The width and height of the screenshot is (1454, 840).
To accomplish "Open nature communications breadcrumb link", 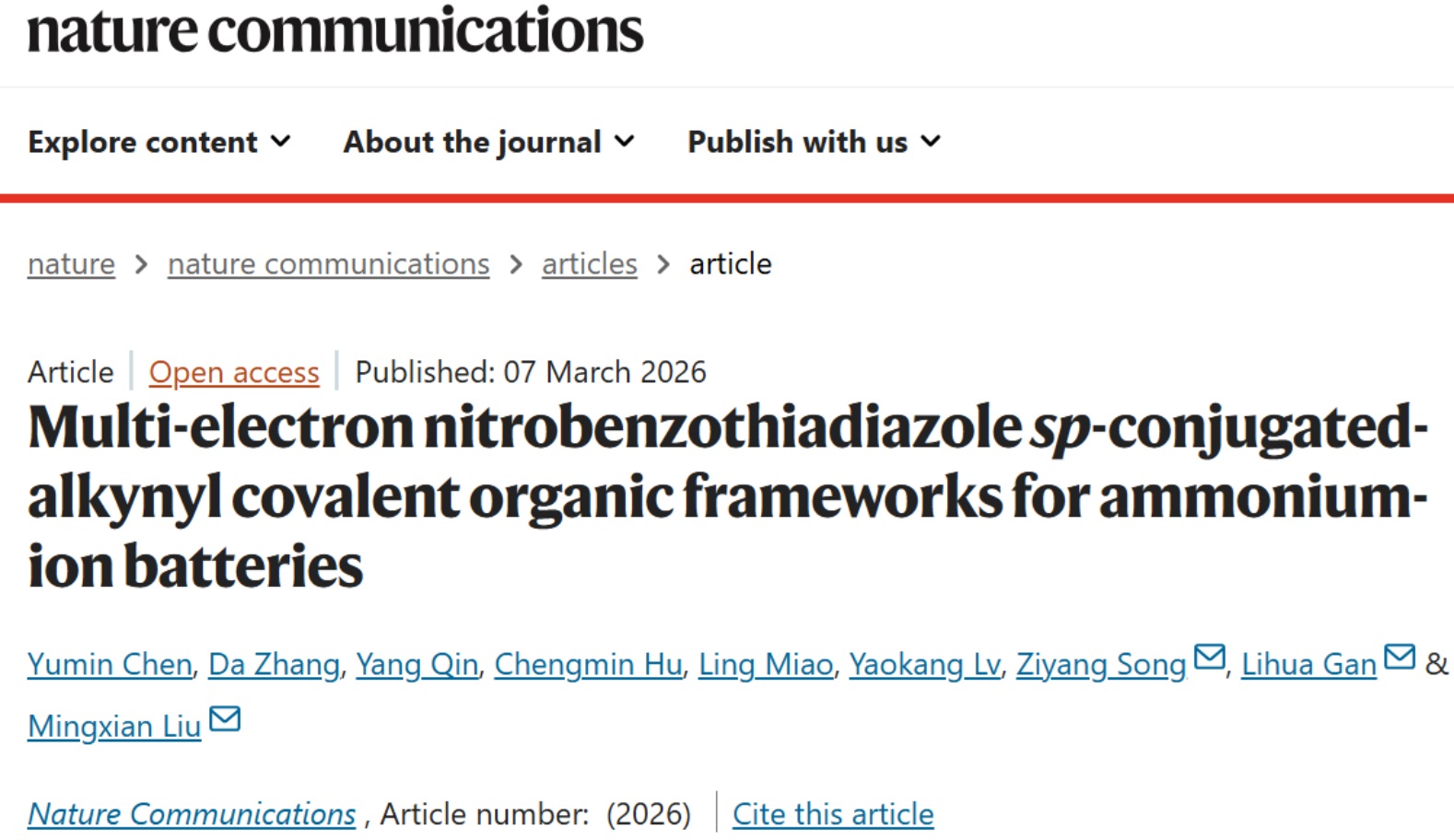I will (328, 264).
